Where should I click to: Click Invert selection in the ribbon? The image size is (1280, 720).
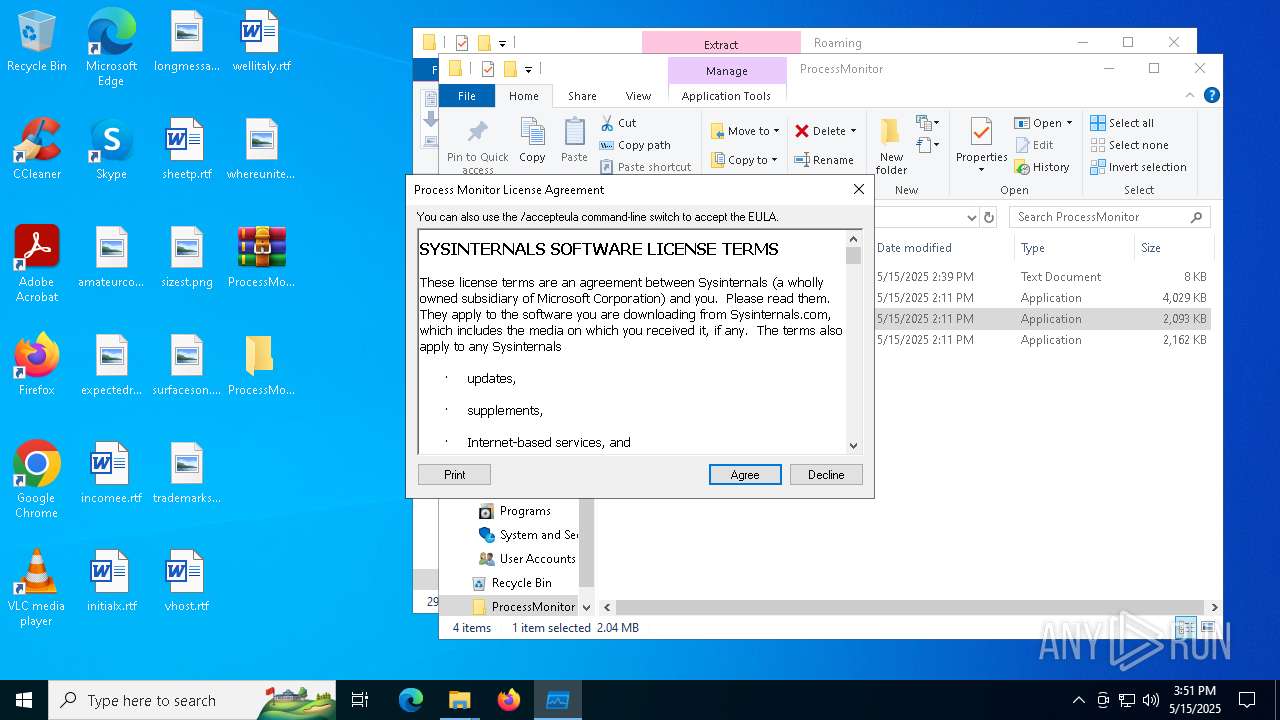coord(1138,167)
